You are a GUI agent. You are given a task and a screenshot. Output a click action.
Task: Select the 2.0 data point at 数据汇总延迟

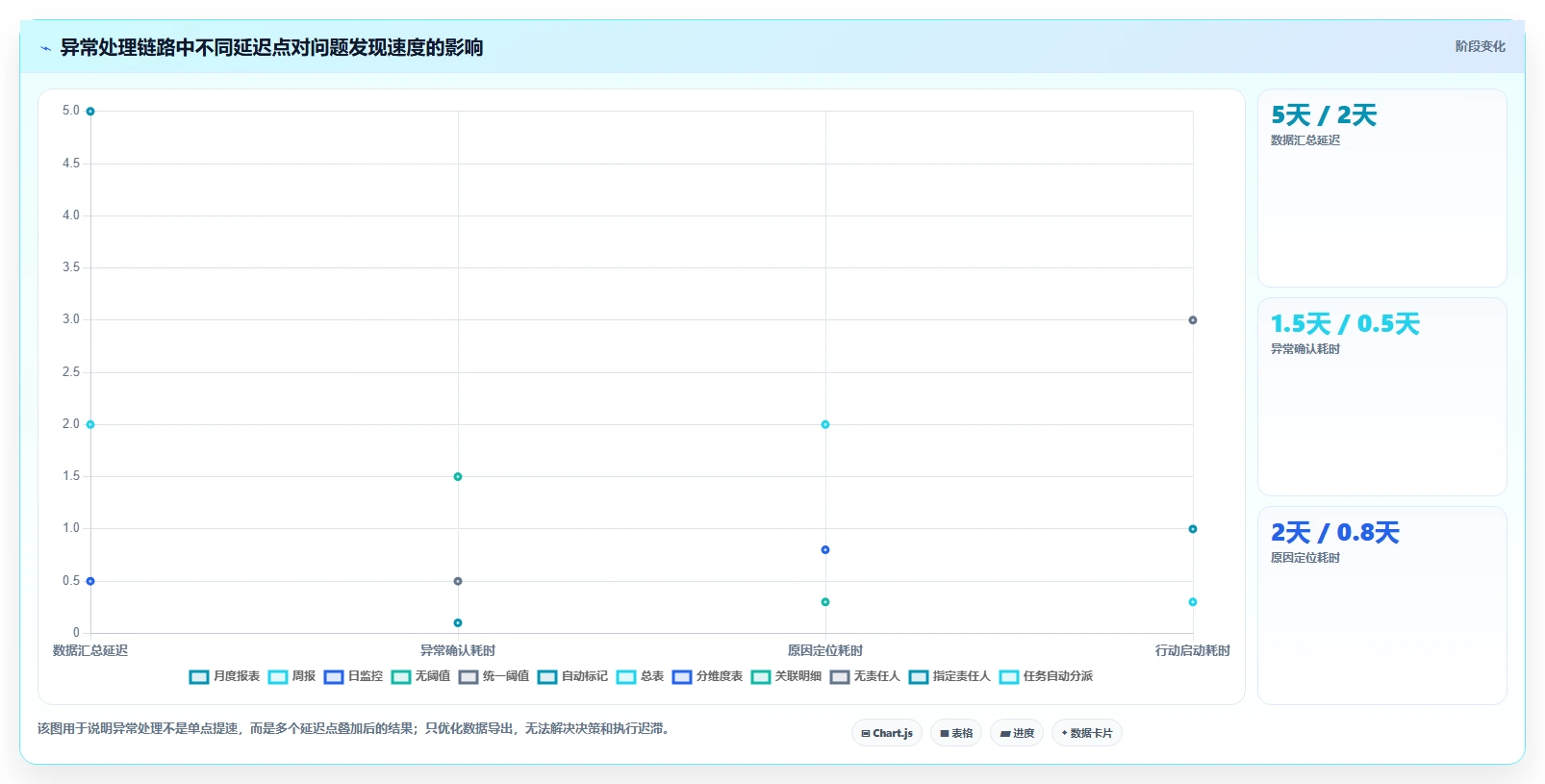[90, 424]
